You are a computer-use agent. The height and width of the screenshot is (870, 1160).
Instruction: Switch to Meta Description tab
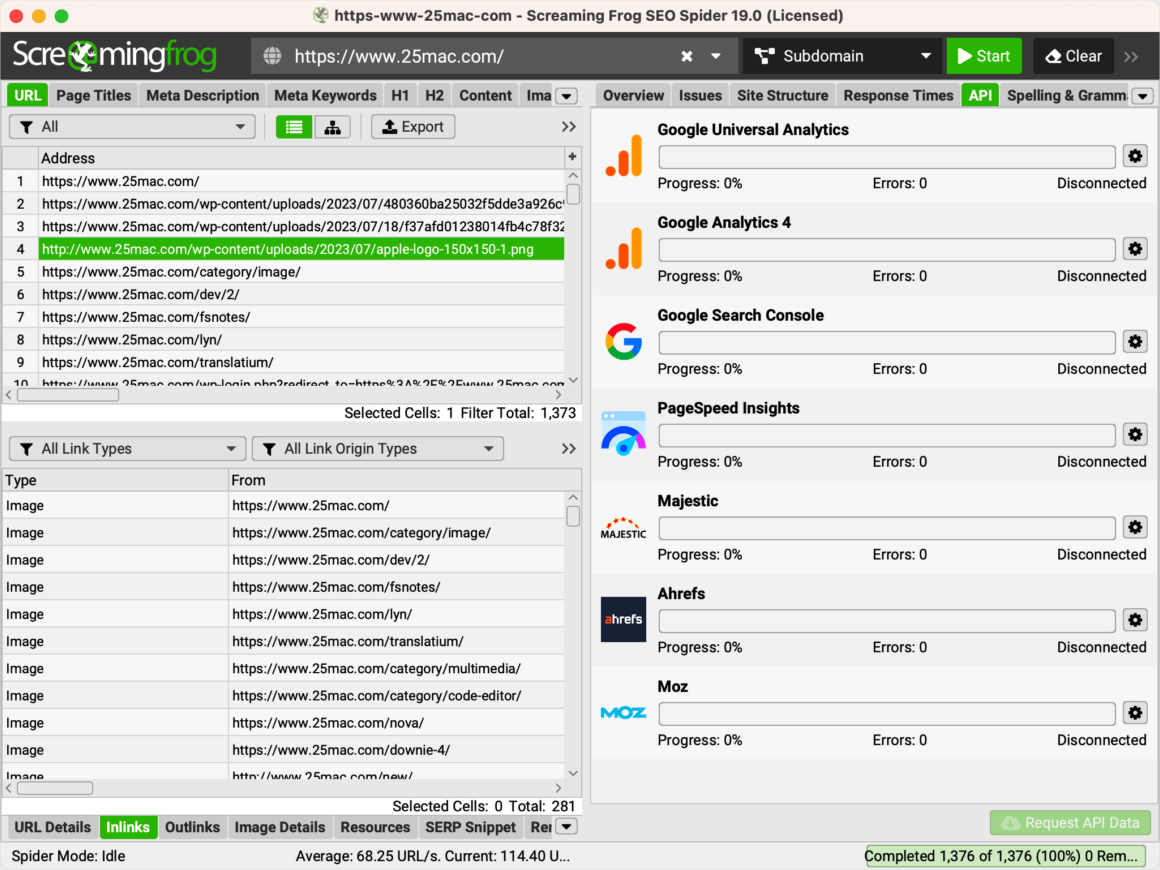(203, 95)
